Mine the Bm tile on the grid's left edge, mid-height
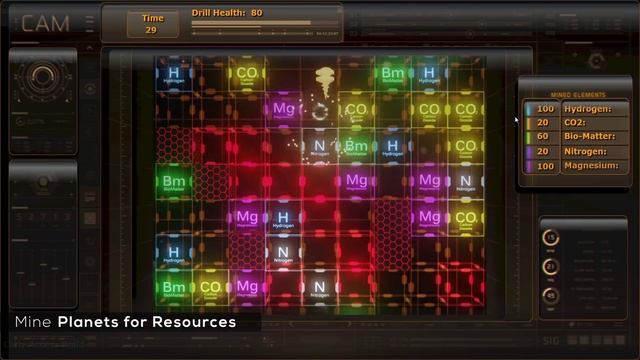This screenshot has height=360, width=640. [x=174, y=182]
